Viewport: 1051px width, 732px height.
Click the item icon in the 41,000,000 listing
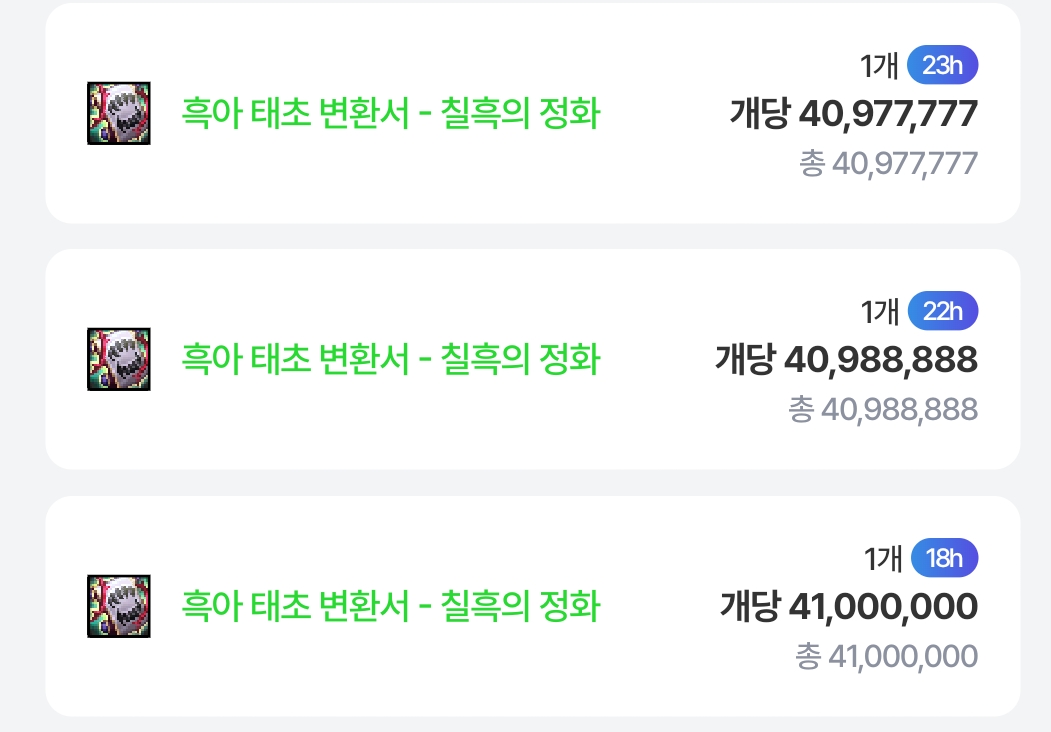click(119, 606)
